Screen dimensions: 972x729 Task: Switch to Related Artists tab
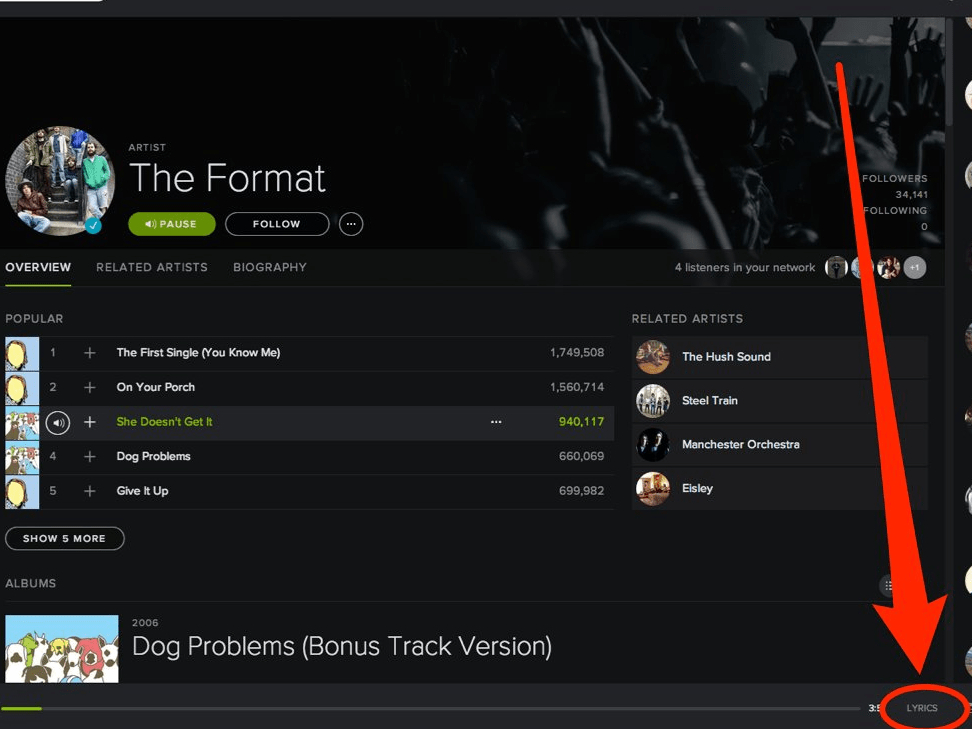point(152,267)
